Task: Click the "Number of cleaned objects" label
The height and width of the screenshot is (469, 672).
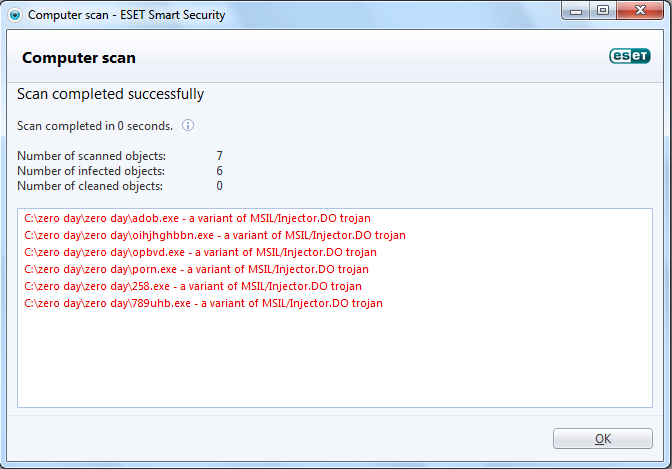Action: [90, 186]
